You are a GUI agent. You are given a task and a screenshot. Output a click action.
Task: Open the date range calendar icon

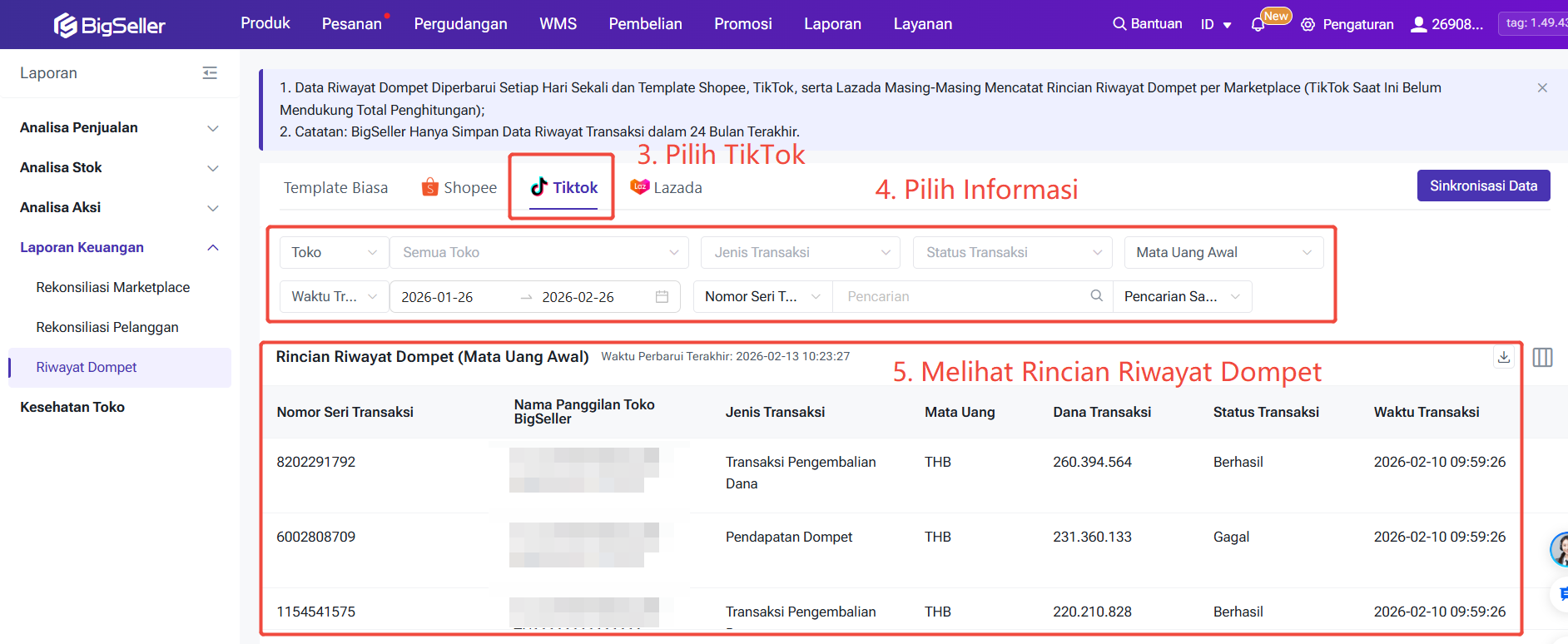coord(662,297)
